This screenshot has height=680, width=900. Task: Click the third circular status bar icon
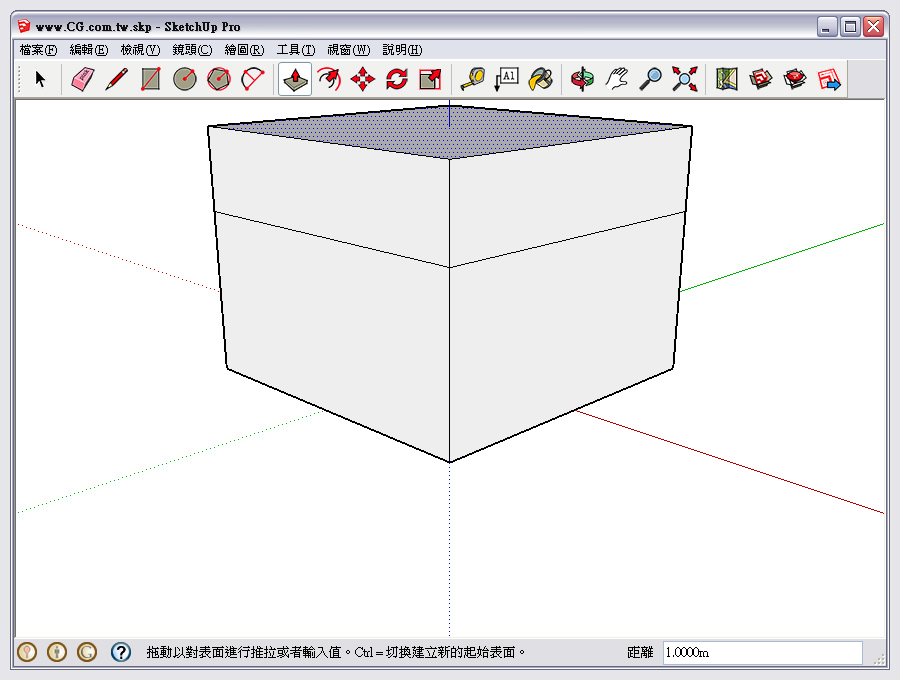87,652
